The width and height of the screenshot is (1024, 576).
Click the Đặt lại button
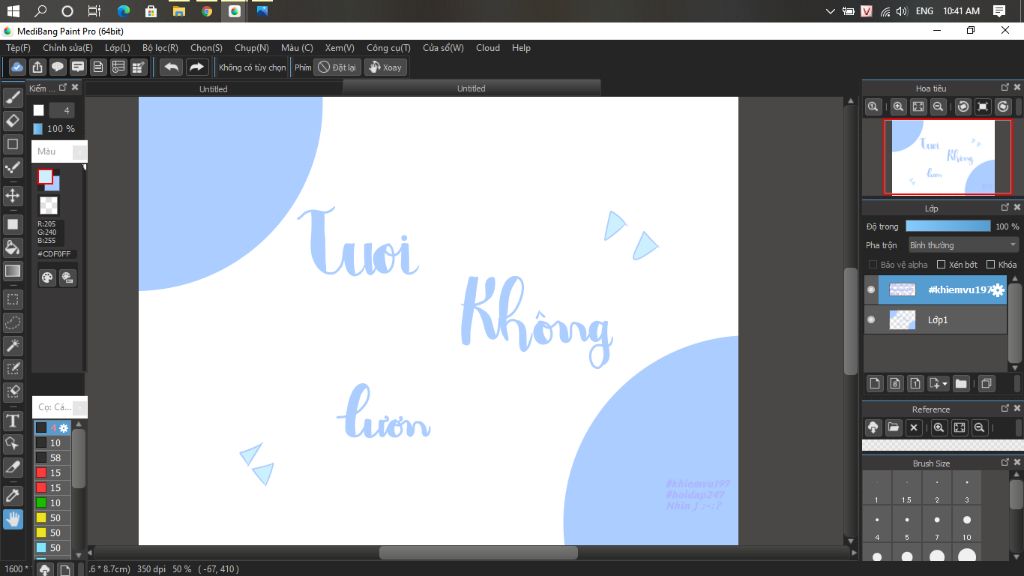tap(337, 67)
